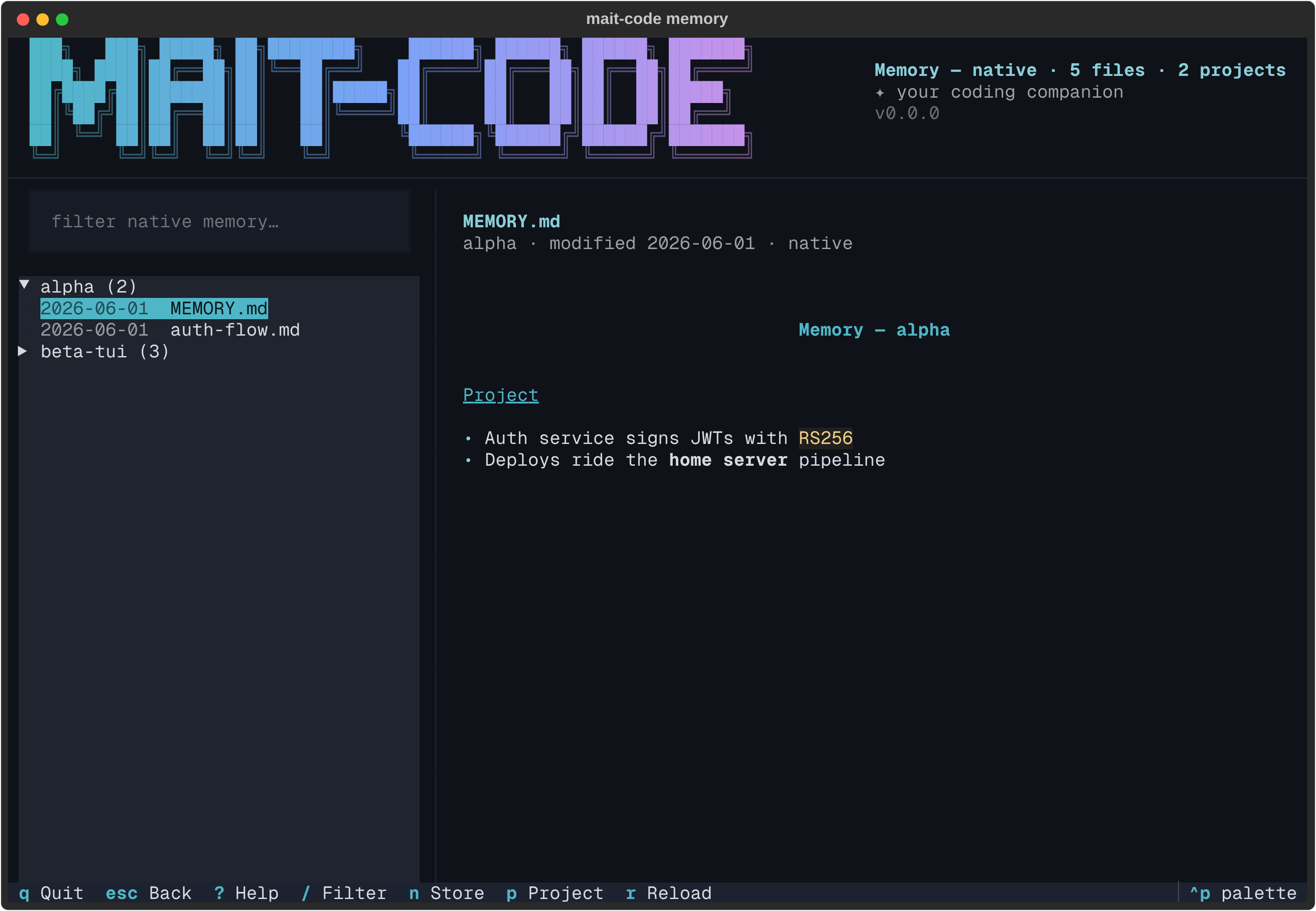The width and height of the screenshot is (1316, 911).
Task: Open auth-flow.md in the file tree
Action: (170, 330)
